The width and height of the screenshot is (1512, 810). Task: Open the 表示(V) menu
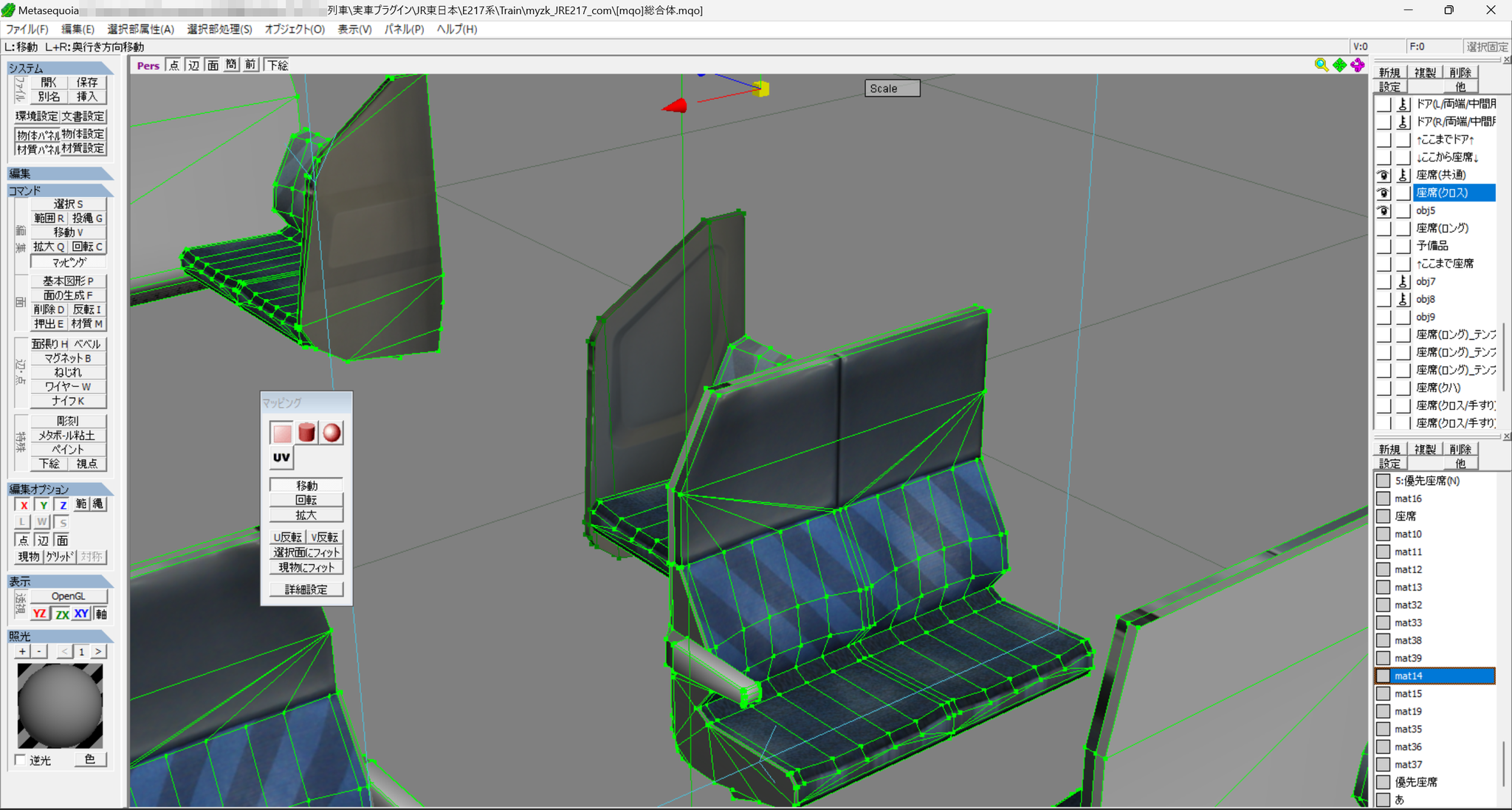(x=355, y=29)
